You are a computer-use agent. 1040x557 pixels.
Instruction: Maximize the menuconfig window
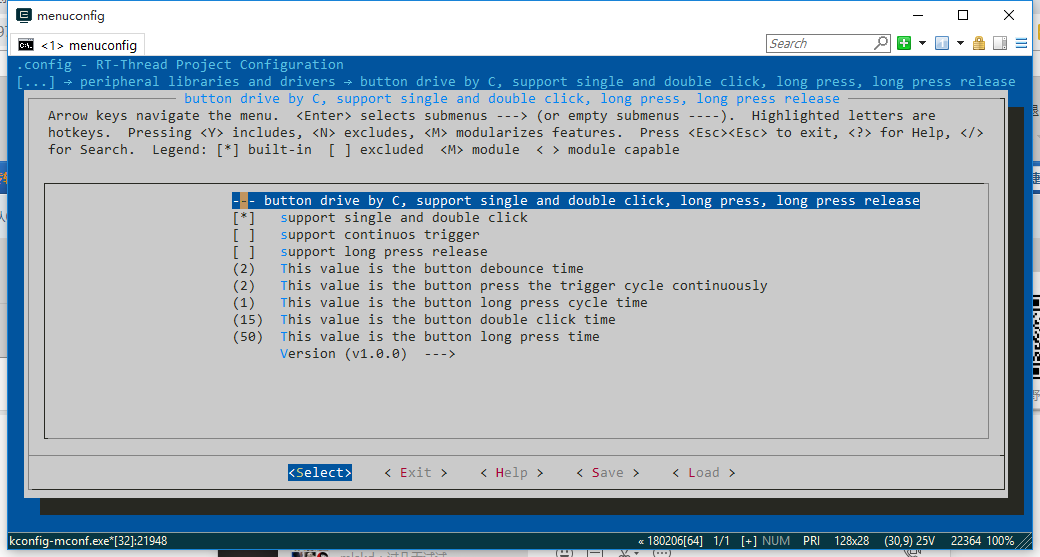963,15
